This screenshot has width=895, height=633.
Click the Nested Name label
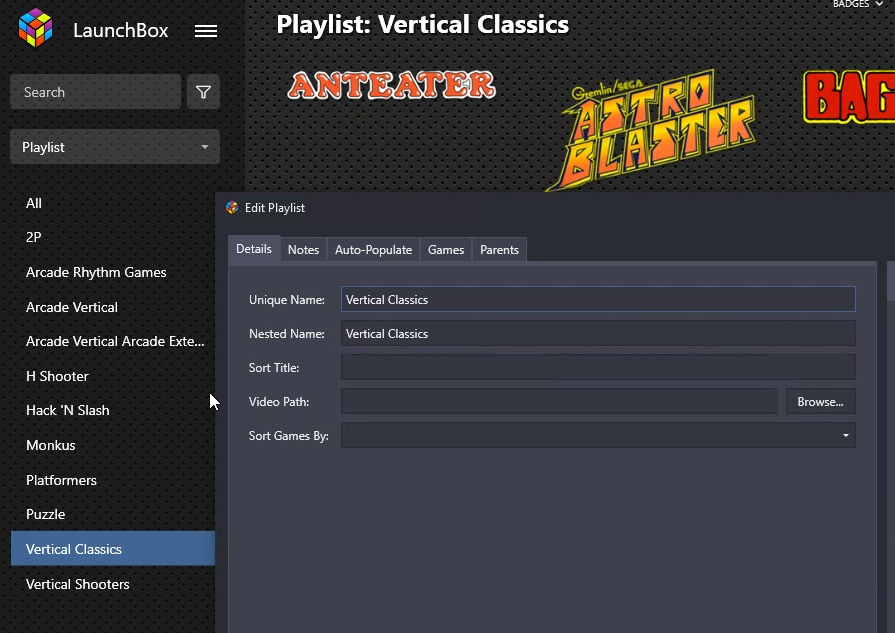click(x=287, y=334)
